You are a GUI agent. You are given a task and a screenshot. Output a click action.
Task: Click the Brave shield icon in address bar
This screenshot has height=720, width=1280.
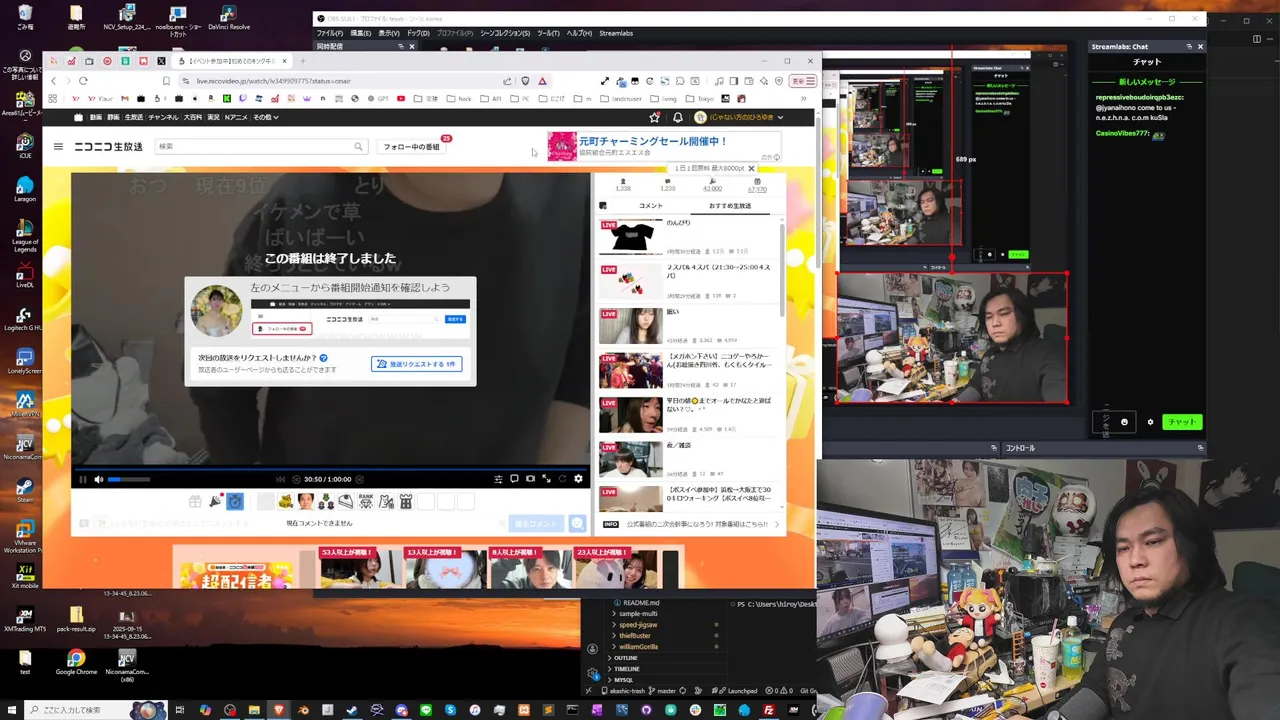(x=525, y=81)
